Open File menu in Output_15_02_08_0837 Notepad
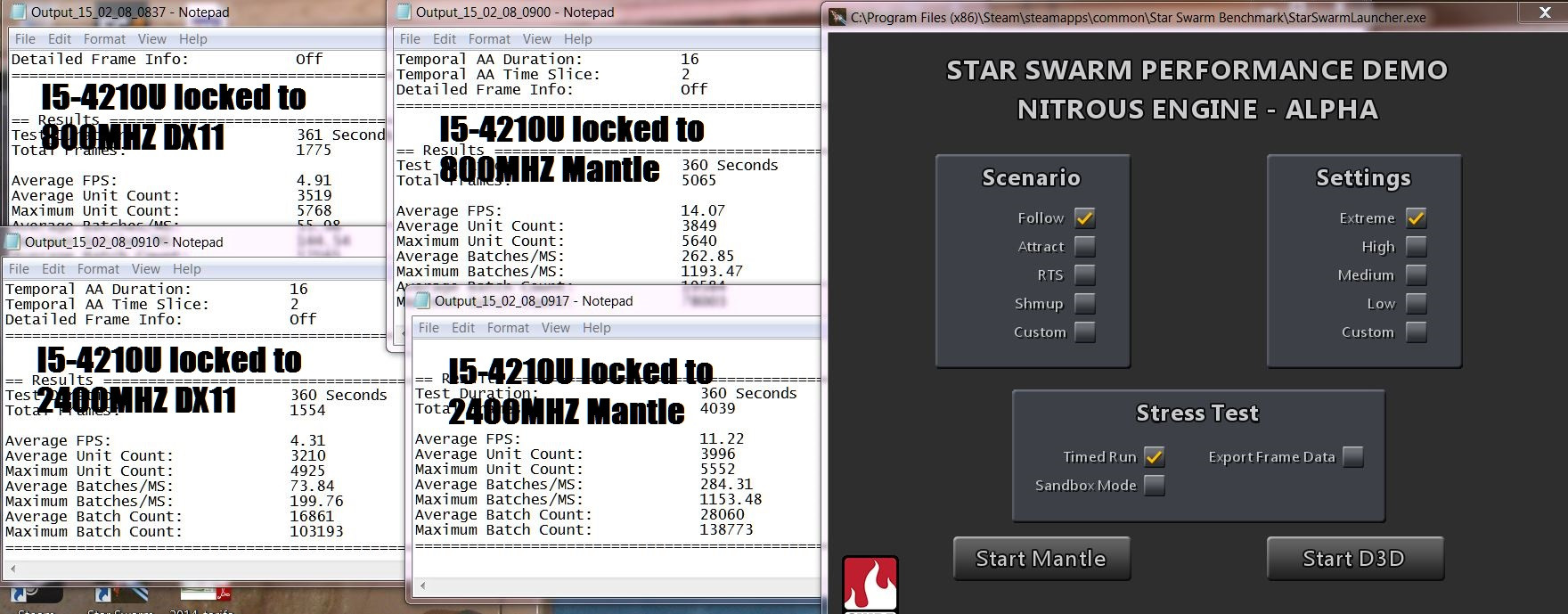This screenshot has height=614, width=1568. [25, 39]
